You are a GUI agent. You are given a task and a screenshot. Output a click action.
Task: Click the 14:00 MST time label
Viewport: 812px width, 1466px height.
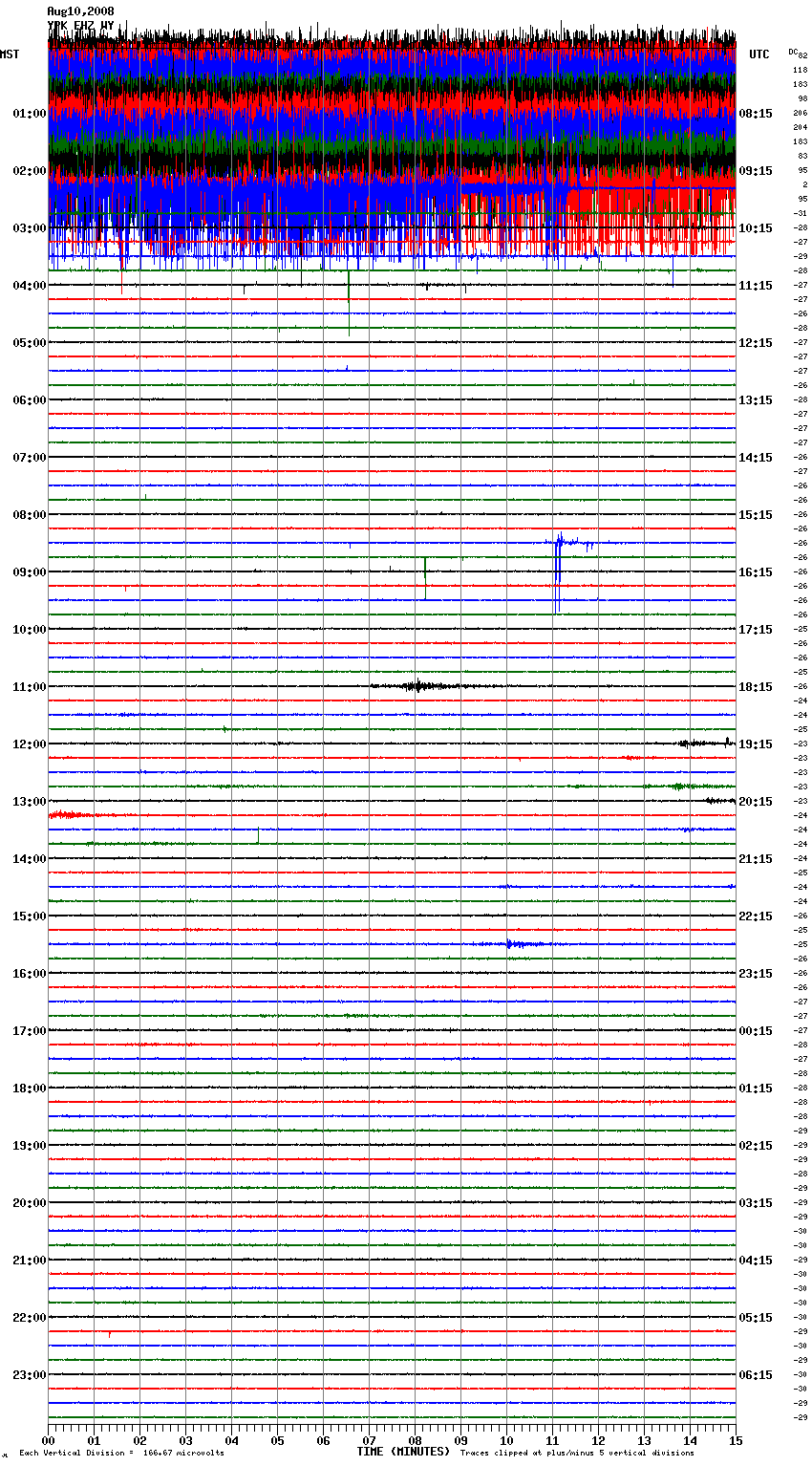[x=30, y=859]
